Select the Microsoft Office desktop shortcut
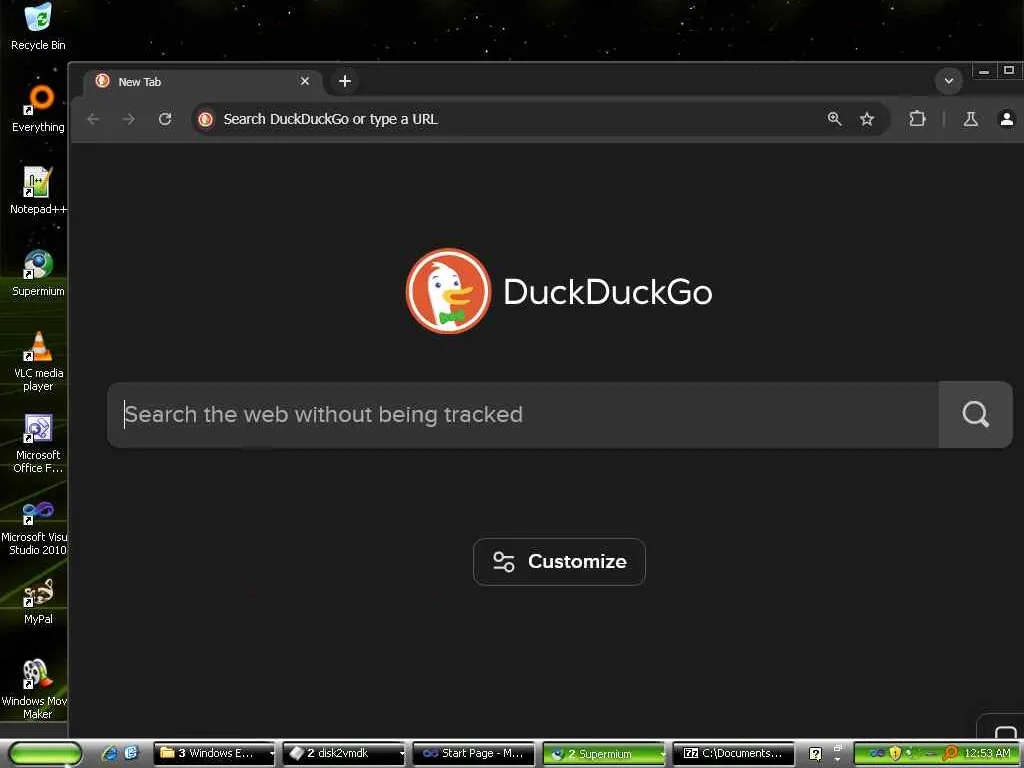 pos(38,443)
